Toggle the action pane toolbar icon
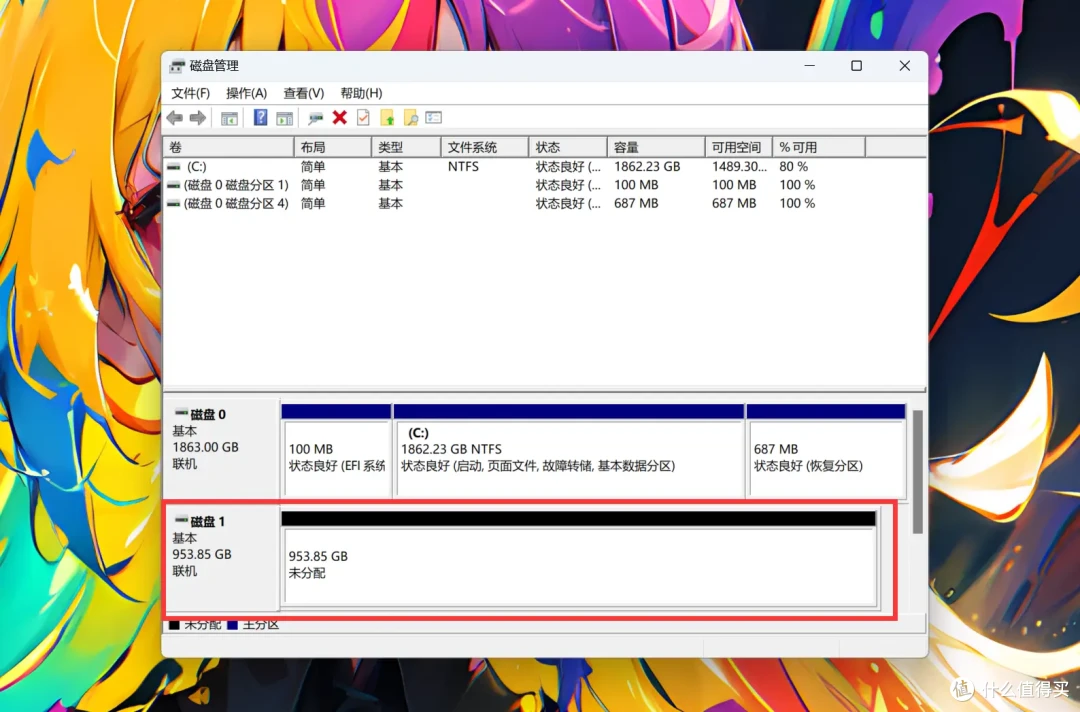1080x712 pixels. pos(284,118)
